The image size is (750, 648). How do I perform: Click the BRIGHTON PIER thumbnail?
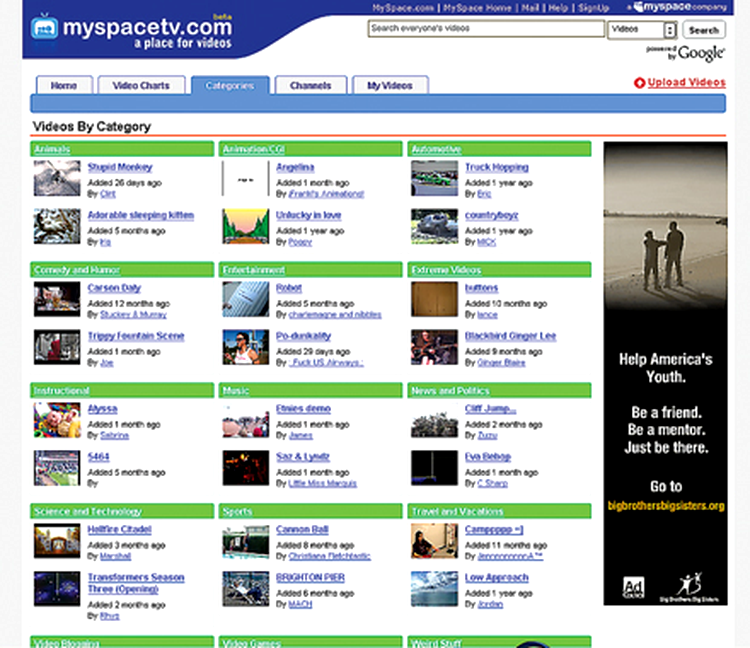245,589
